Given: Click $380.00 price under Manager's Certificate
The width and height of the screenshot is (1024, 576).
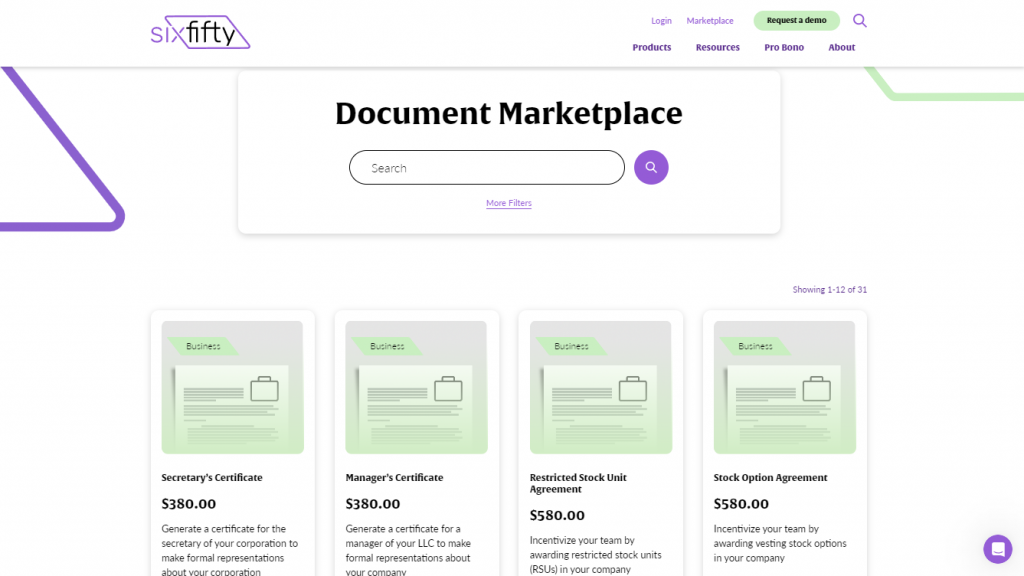Looking at the screenshot, I should point(372,504).
